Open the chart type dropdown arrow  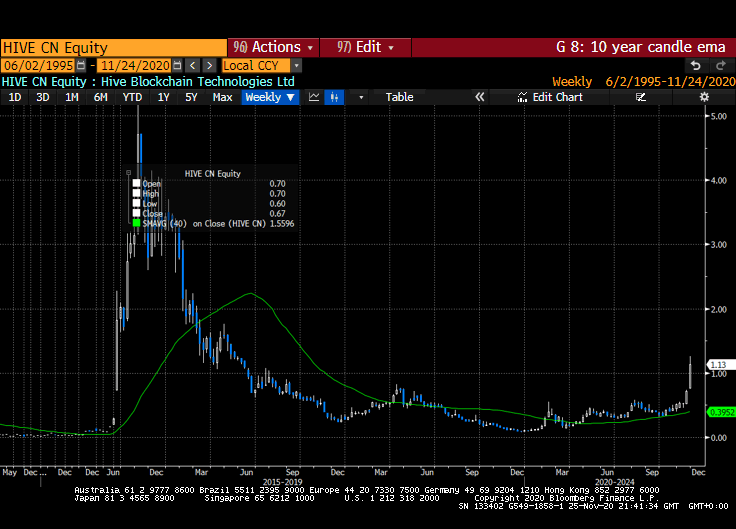[x=361, y=97]
